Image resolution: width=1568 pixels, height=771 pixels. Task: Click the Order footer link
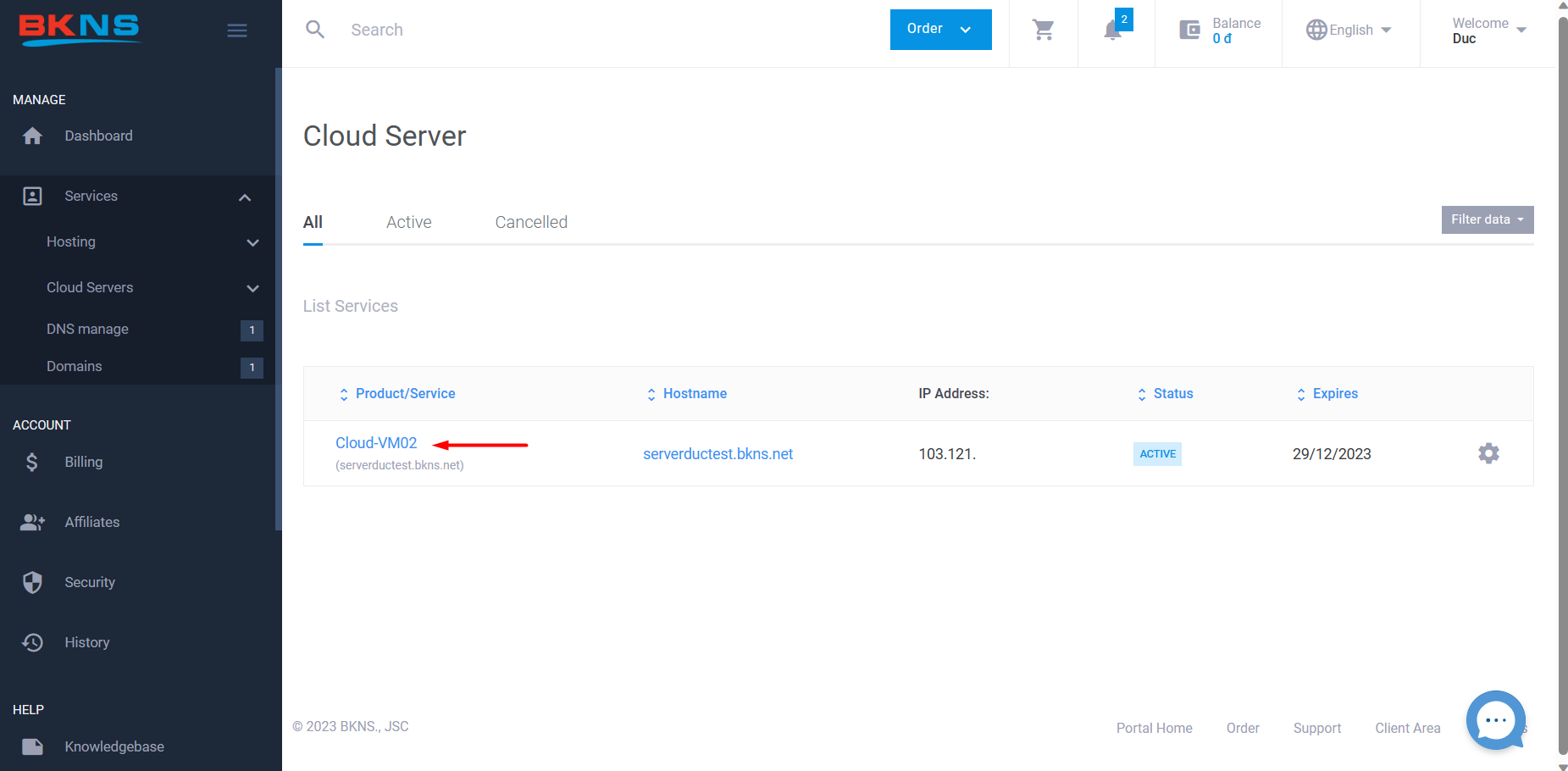pyautogui.click(x=1243, y=728)
